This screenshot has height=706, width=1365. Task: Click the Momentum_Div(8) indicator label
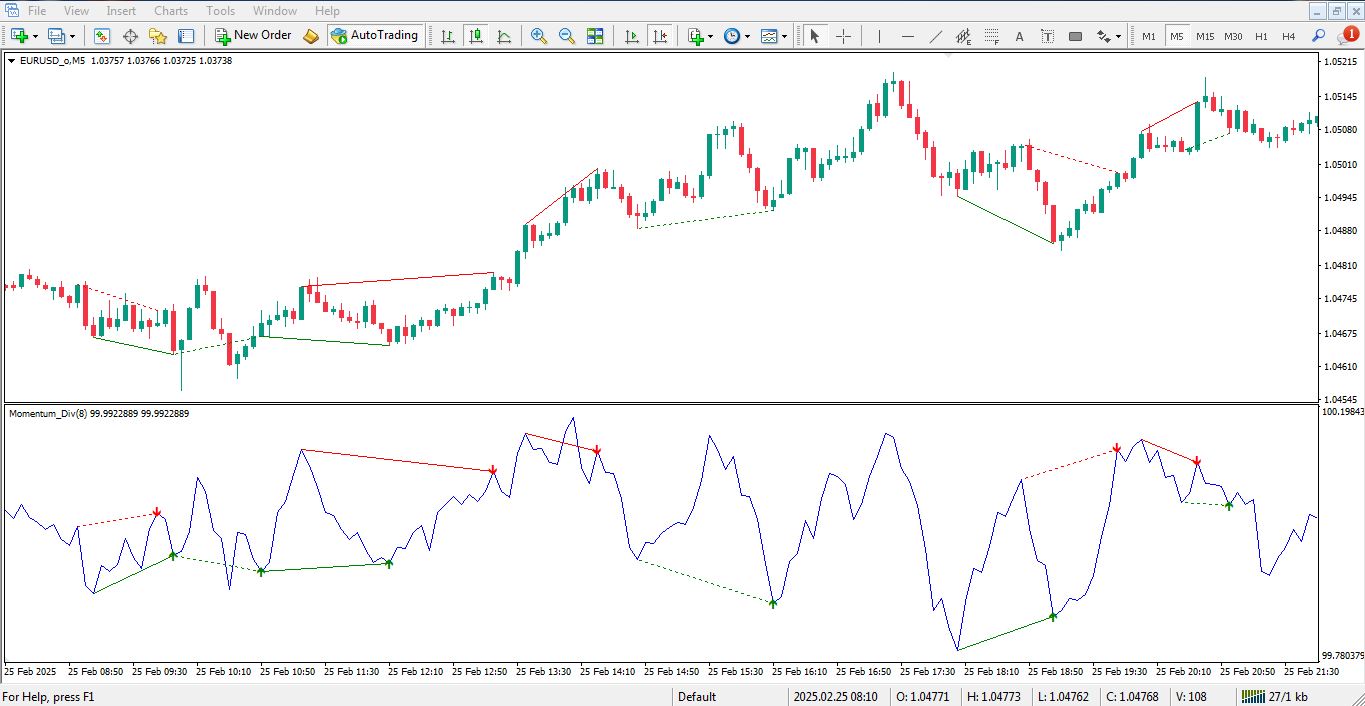(49, 413)
